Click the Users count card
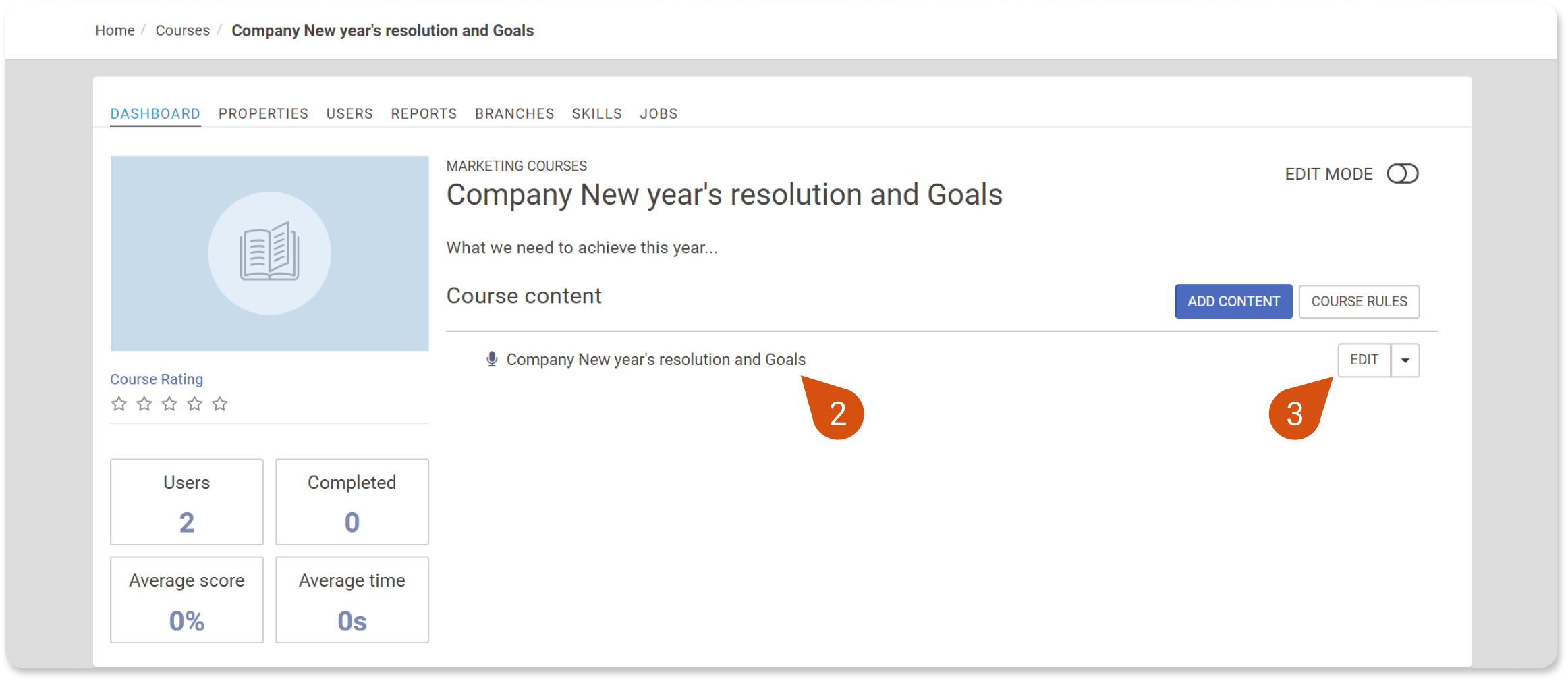The width and height of the screenshot is (1568, 681). pos(187,502)
